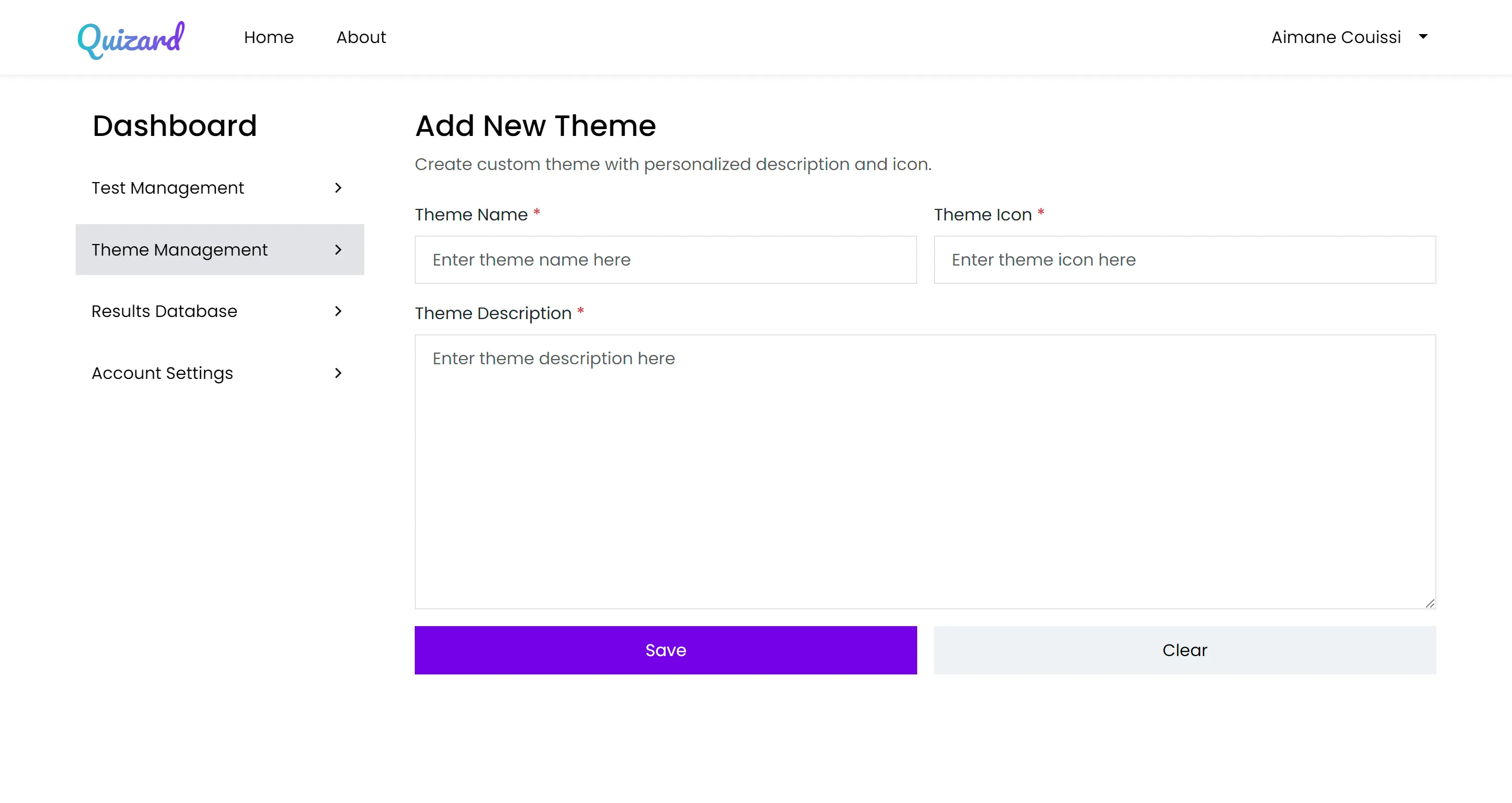This screenshot has height=803, width=1512.
Task: Click the dropdown caret beside Aimane Couissi
Action: tap(1423, 37)
